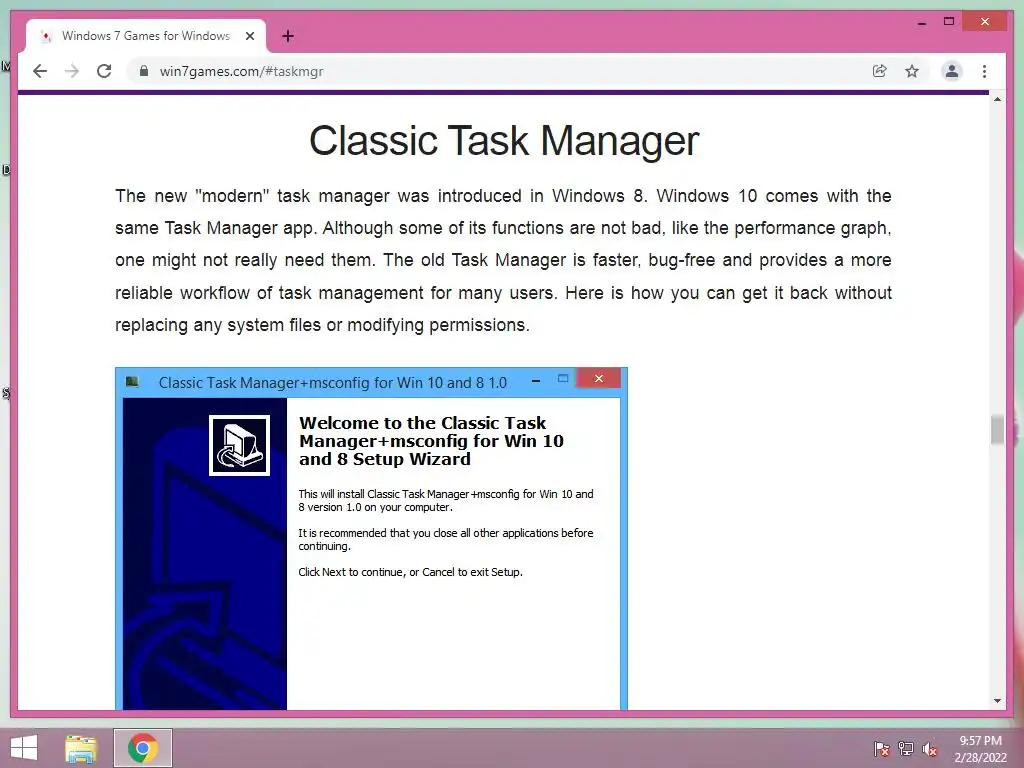
Task: Open the Chrome three-dot menu
Action: 984,71
